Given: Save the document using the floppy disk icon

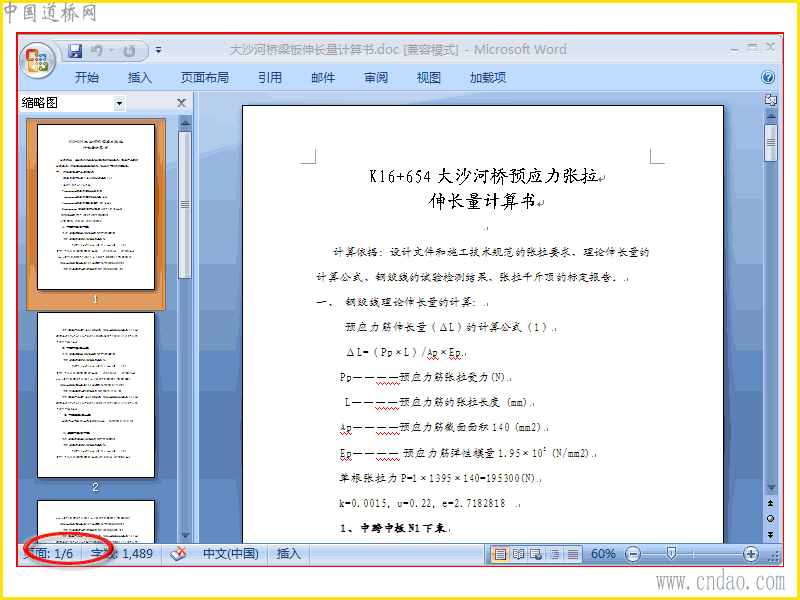Looking at the screenshot, I should pyautogui.click(x=75, y=51).
